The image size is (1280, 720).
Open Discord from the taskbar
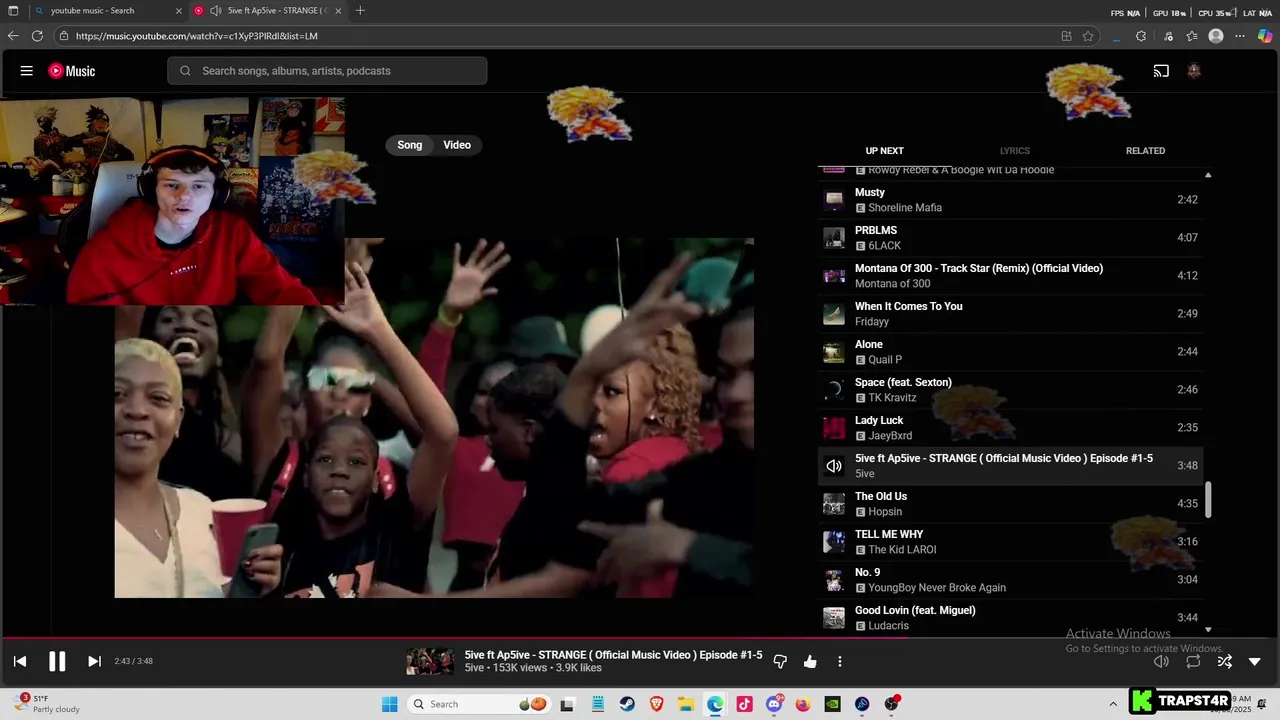click(774, 704)
